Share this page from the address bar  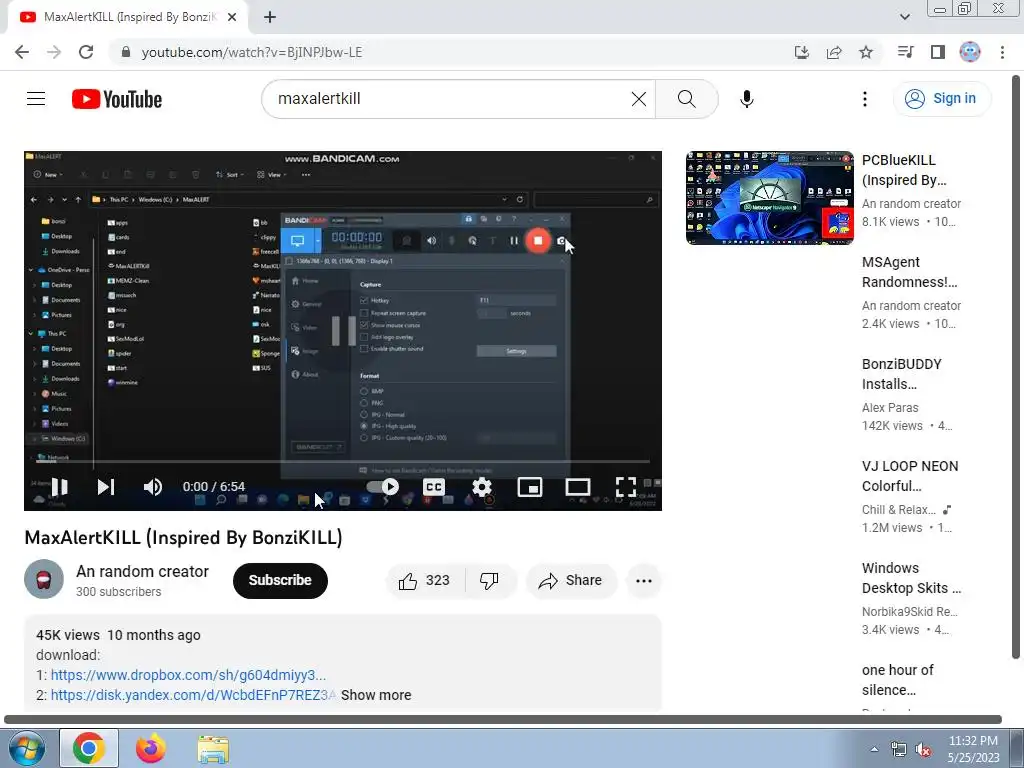[x=834, y=52]
